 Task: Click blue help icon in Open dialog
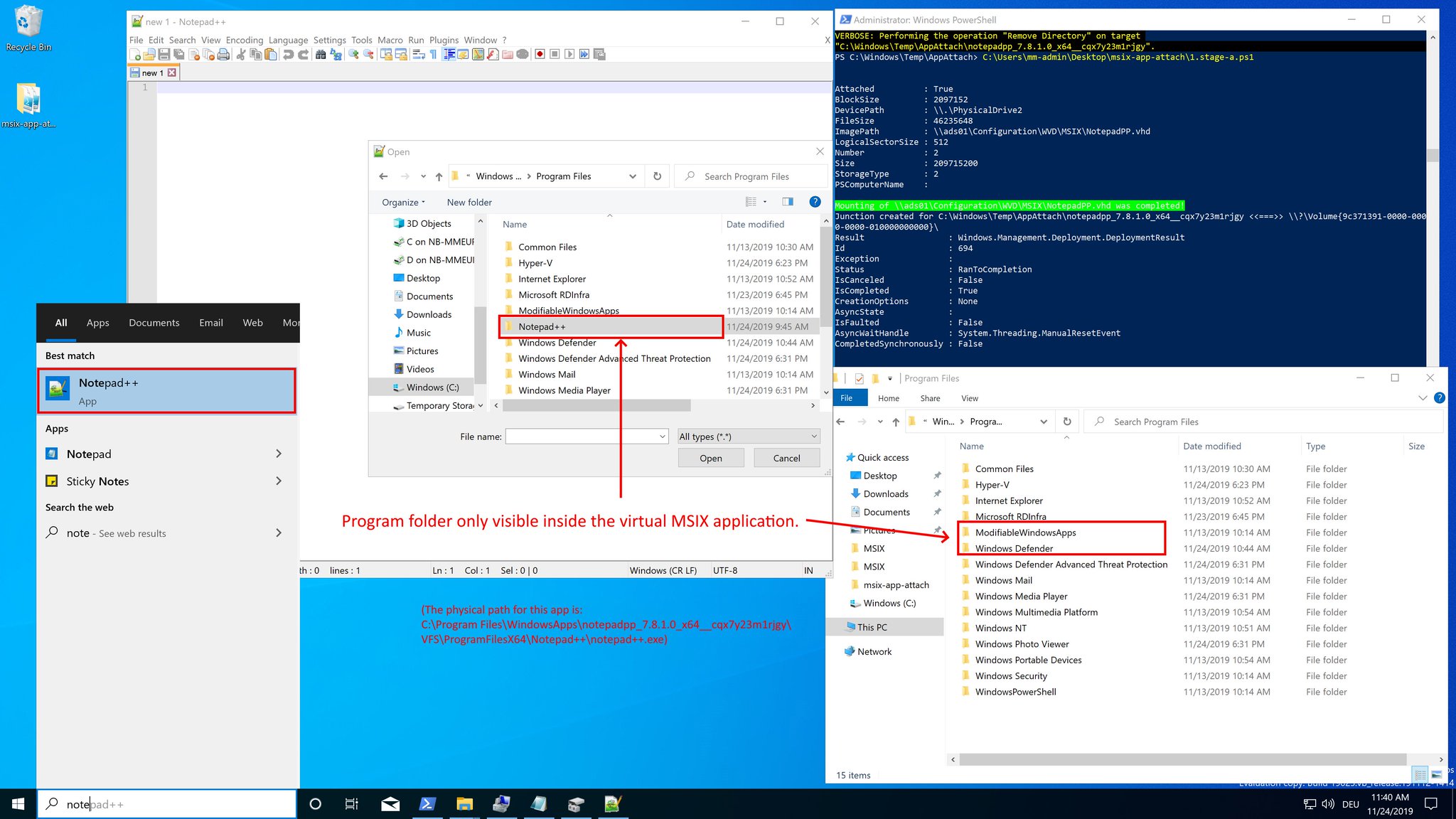tap(815, 202)
